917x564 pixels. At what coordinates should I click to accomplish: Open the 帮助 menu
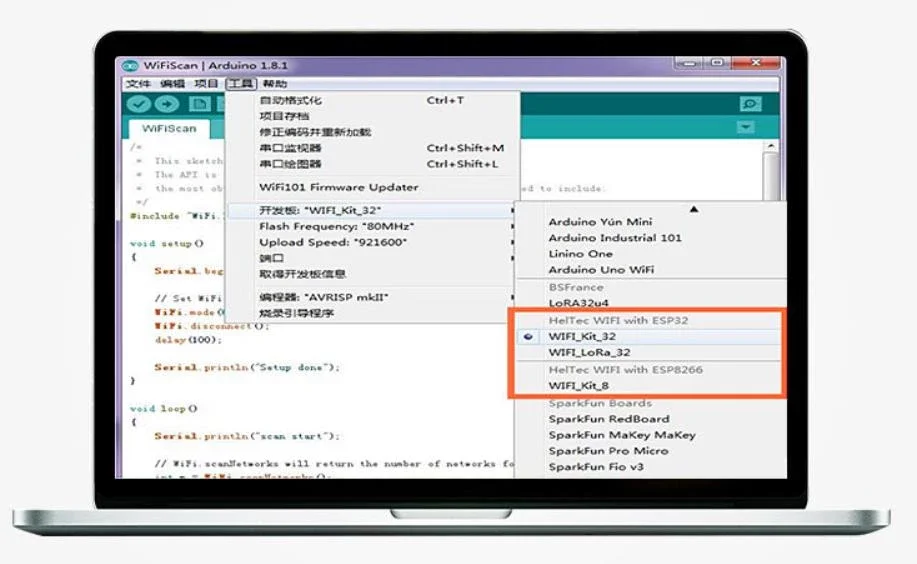point(275,84)
